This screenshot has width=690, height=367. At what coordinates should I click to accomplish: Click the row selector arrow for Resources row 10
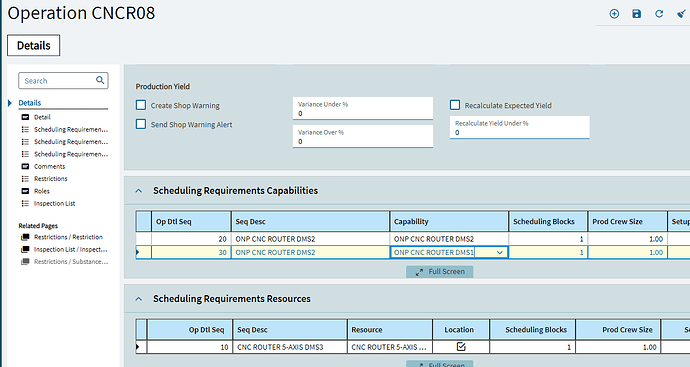[x=138, y=347]
